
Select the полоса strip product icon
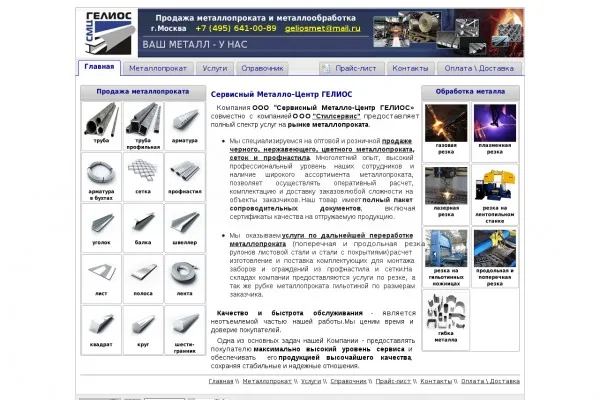pyautogui.click(x=143, y=273)
